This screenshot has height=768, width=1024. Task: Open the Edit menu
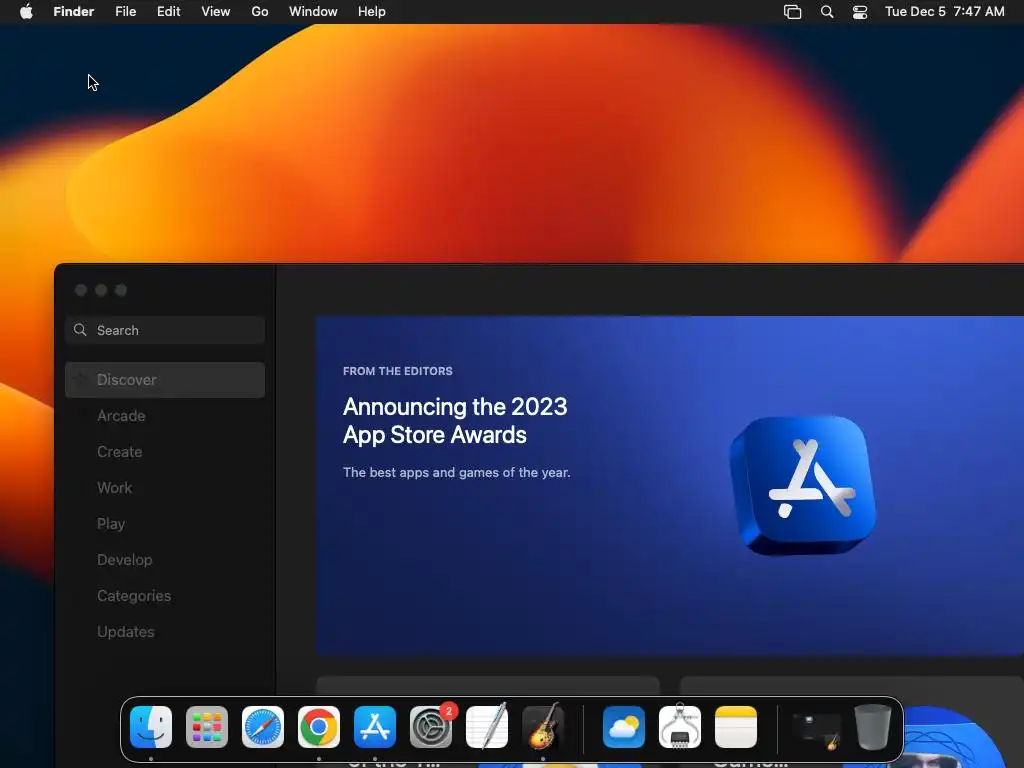[x=168, y=12]
